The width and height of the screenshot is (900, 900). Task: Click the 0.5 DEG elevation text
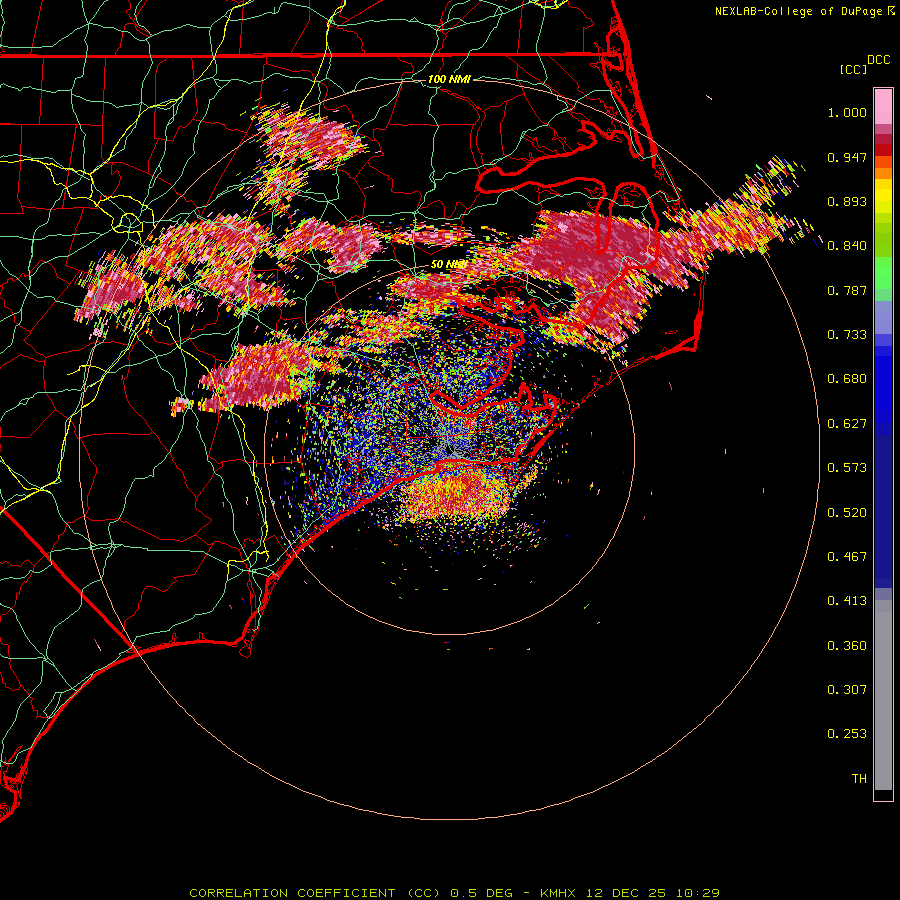point(481,893)
